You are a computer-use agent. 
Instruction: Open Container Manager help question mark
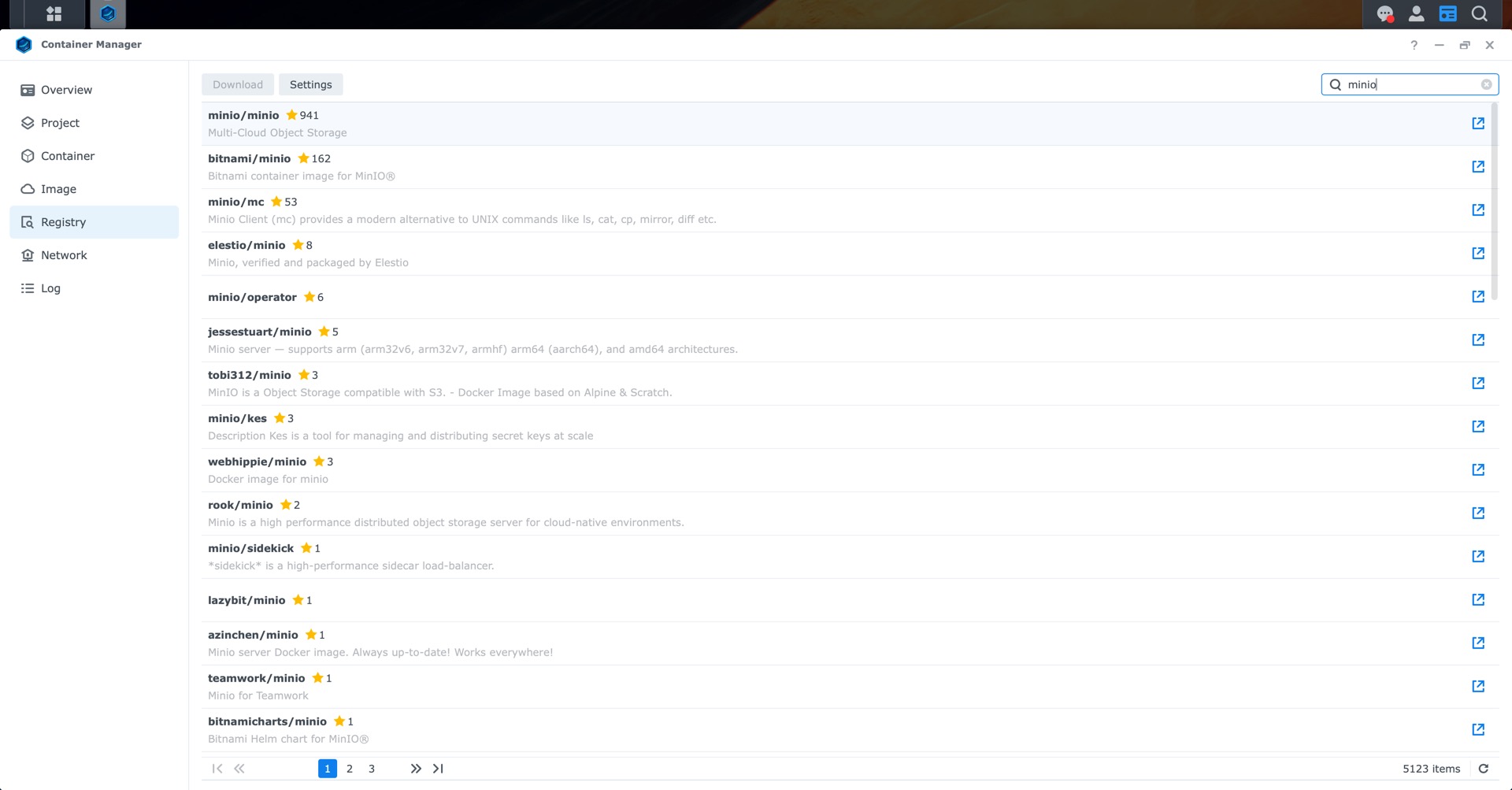point(1414,45)
